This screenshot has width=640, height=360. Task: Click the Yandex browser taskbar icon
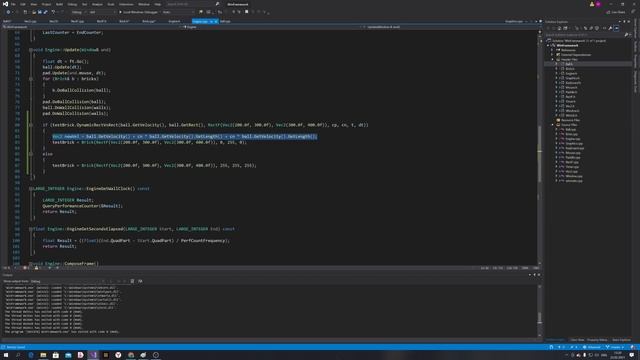(x=118, y=355)
